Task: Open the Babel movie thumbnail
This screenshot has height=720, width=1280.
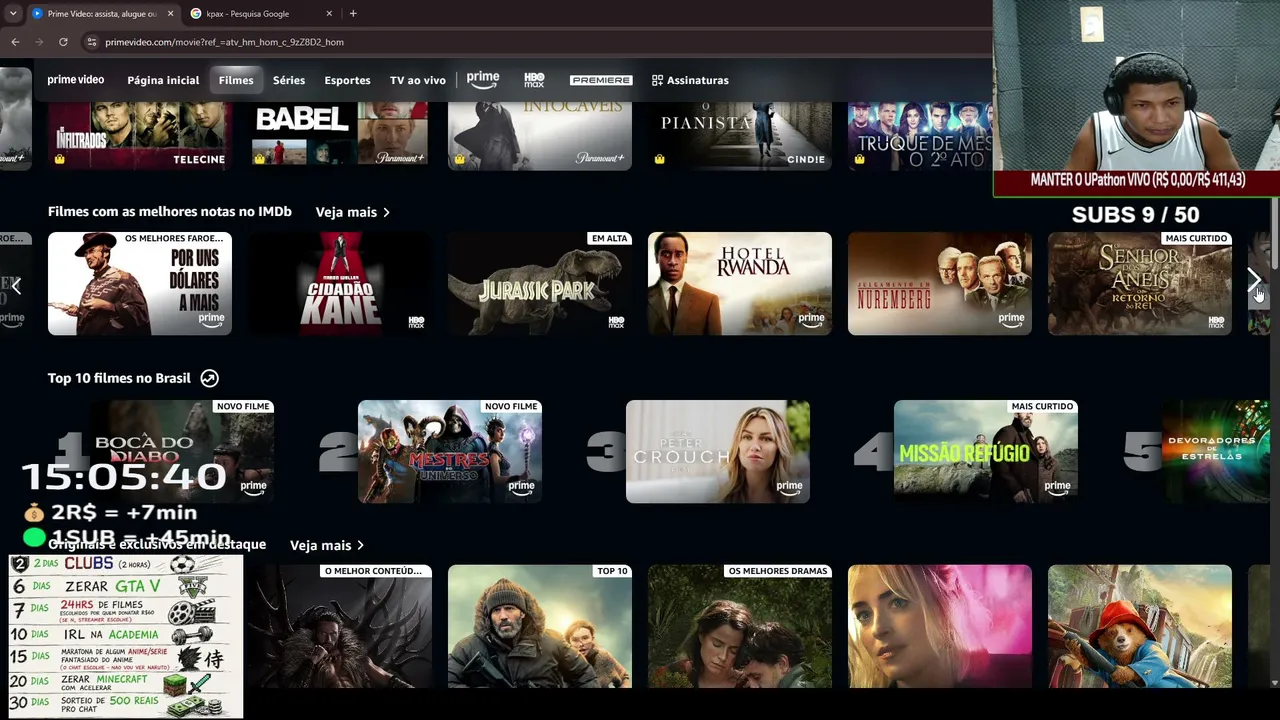Action: (x=340, y=135)
